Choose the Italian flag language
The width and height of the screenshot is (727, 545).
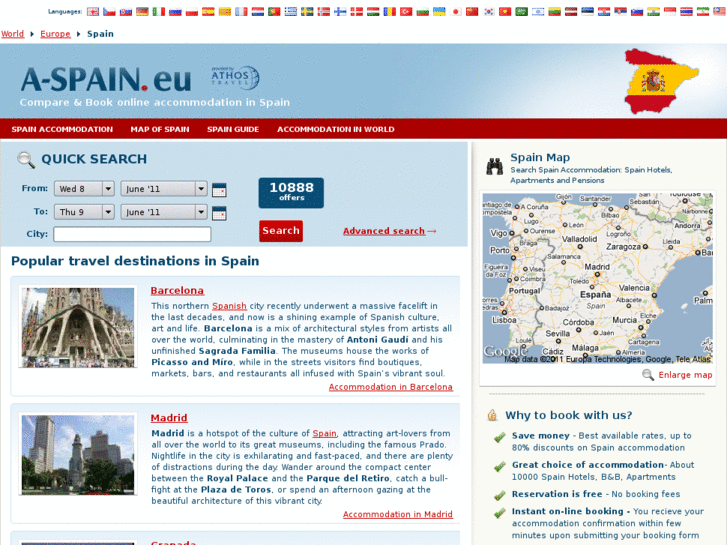pyautogui.click(x=159, y=12)
